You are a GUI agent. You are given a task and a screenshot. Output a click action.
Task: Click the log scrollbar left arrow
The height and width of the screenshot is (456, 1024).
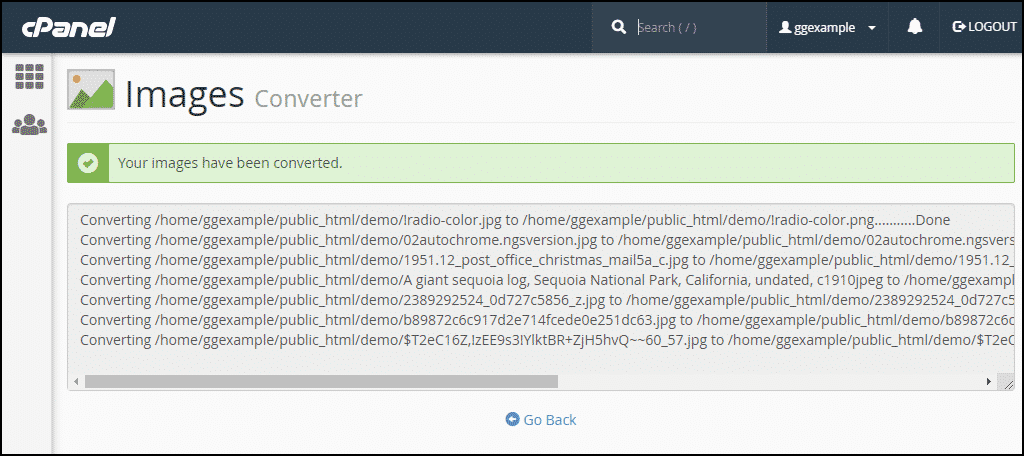(76, 381)
